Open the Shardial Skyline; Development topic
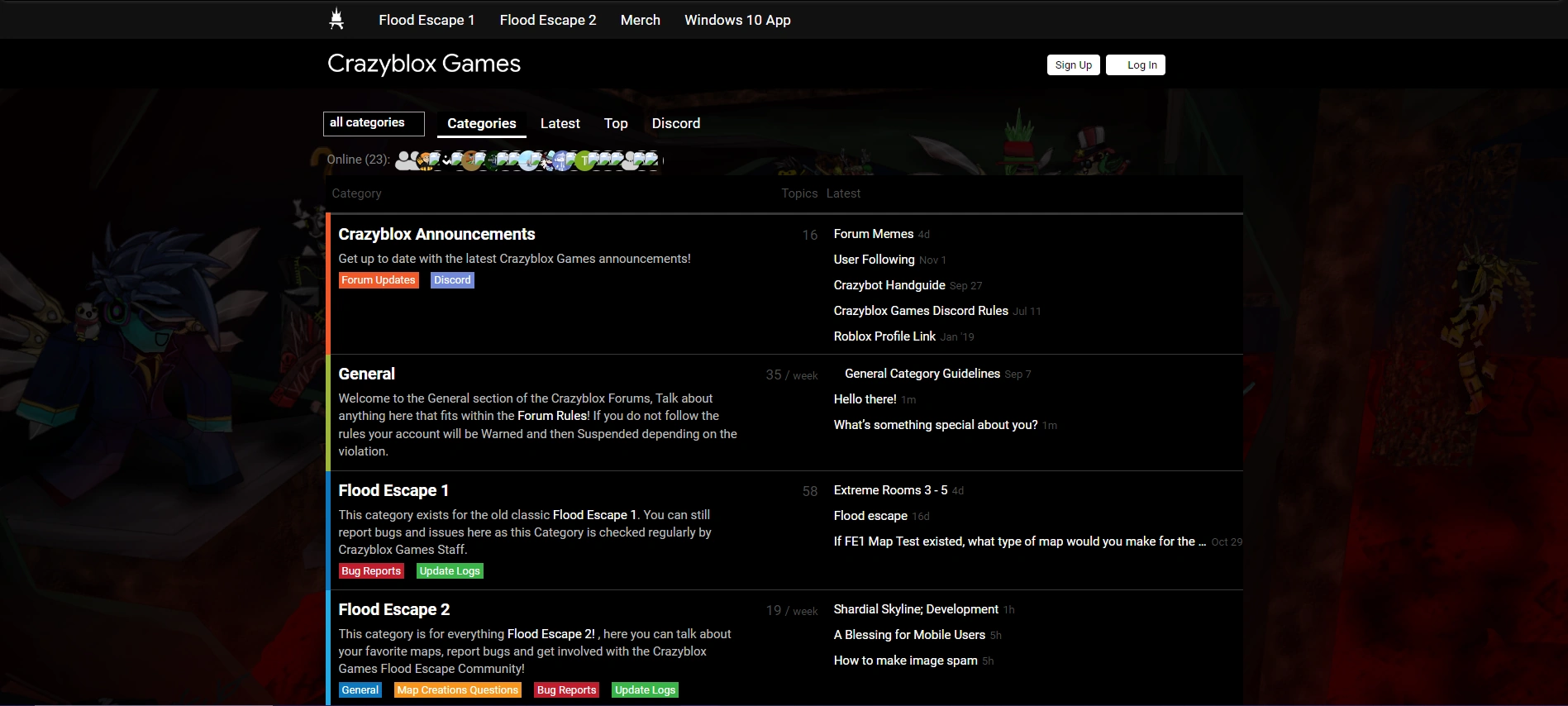This screenshot has width=1568, height=706. pos(916,609)
